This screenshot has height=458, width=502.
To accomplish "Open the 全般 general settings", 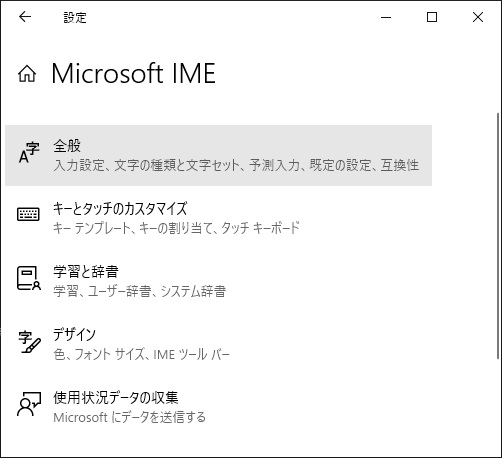I will [x=218, y=155].
